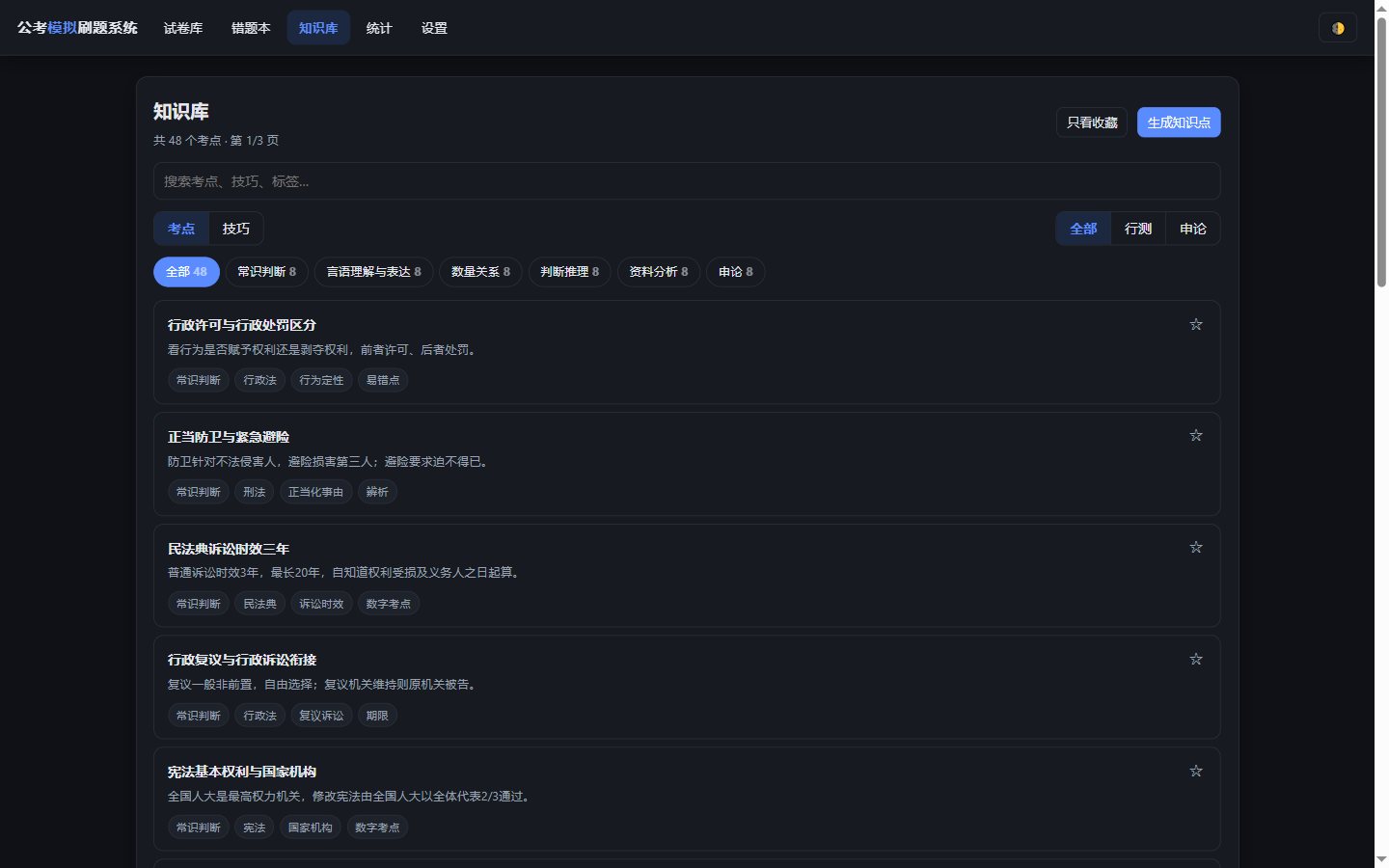Screen dimensions: 1389x868
Task: Click the page vertical scrollbar thumb
Action: pyautogui.click(x=1381, y=154)
